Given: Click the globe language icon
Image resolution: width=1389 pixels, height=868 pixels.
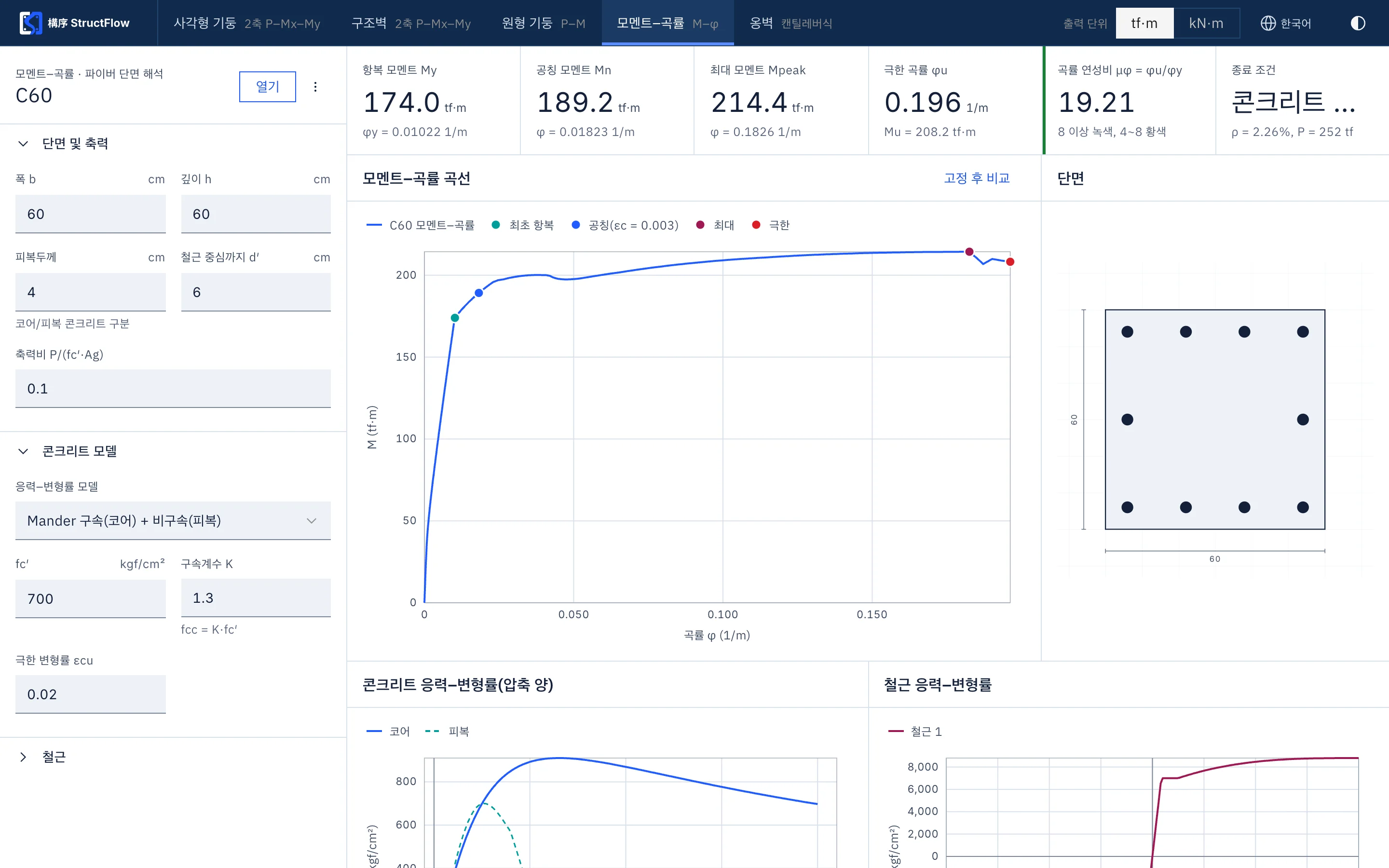Looking at the screenshot, I should pos(1267,23).
